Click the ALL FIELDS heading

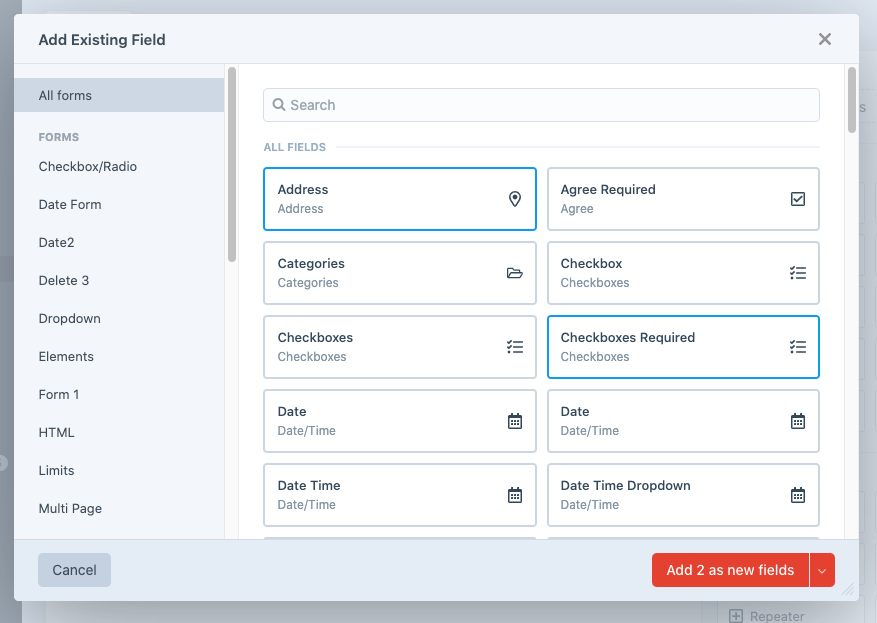point(295,147)
